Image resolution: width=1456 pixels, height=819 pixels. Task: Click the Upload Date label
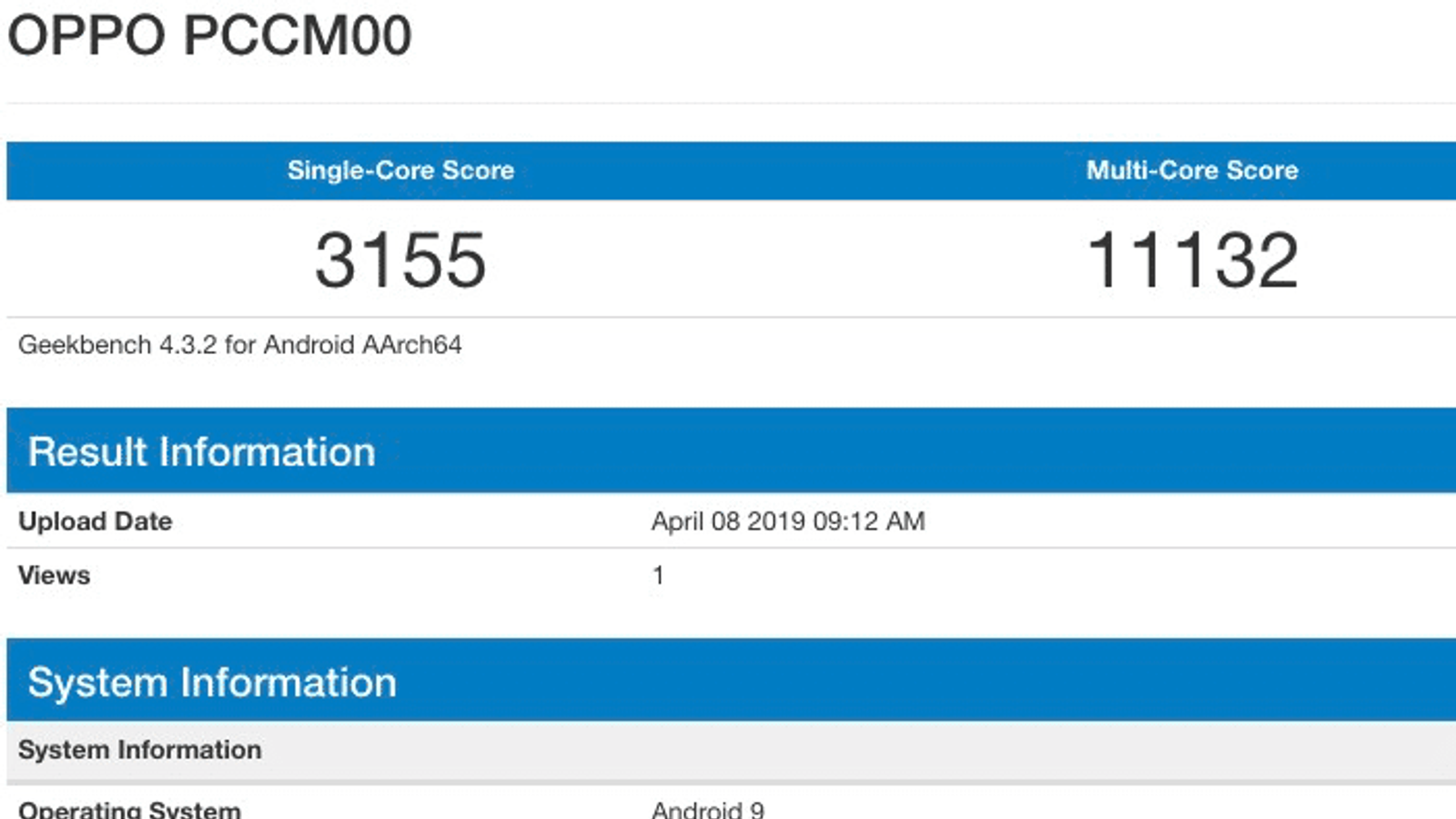pos(96,521)
